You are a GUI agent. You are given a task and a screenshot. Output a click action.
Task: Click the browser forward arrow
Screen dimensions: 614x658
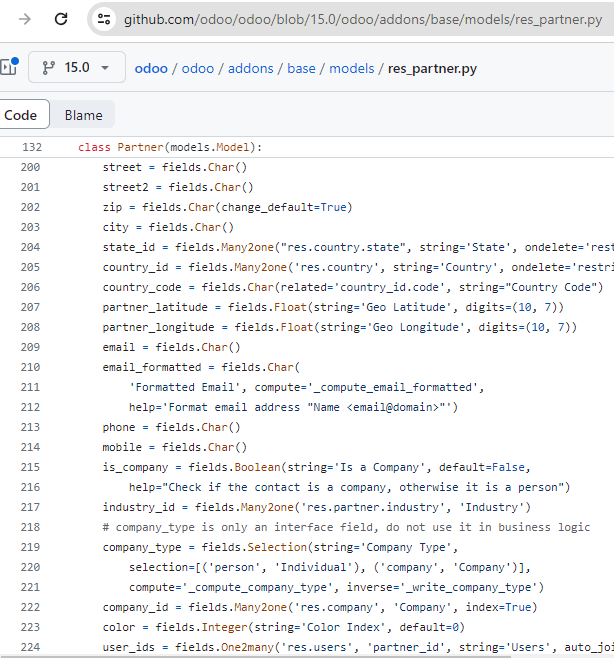point(25,19)
